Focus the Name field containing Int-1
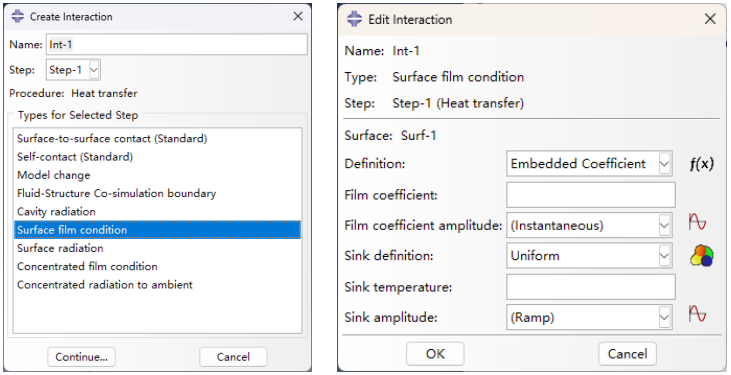The width and height of the screenshot is (731, 375). click(177, 44)
